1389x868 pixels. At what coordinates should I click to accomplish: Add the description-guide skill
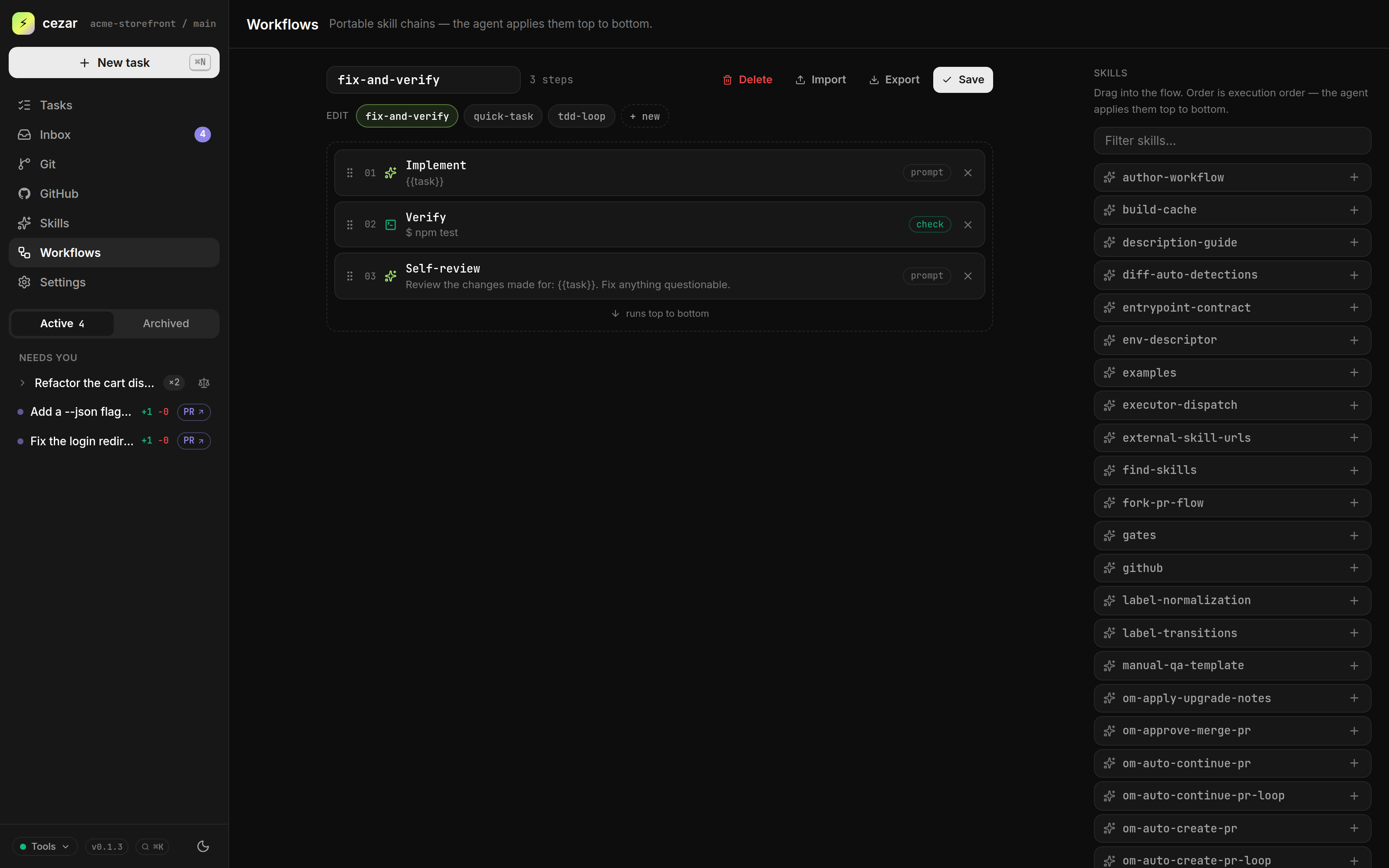pyautogui.click(x=1354, y=242)
